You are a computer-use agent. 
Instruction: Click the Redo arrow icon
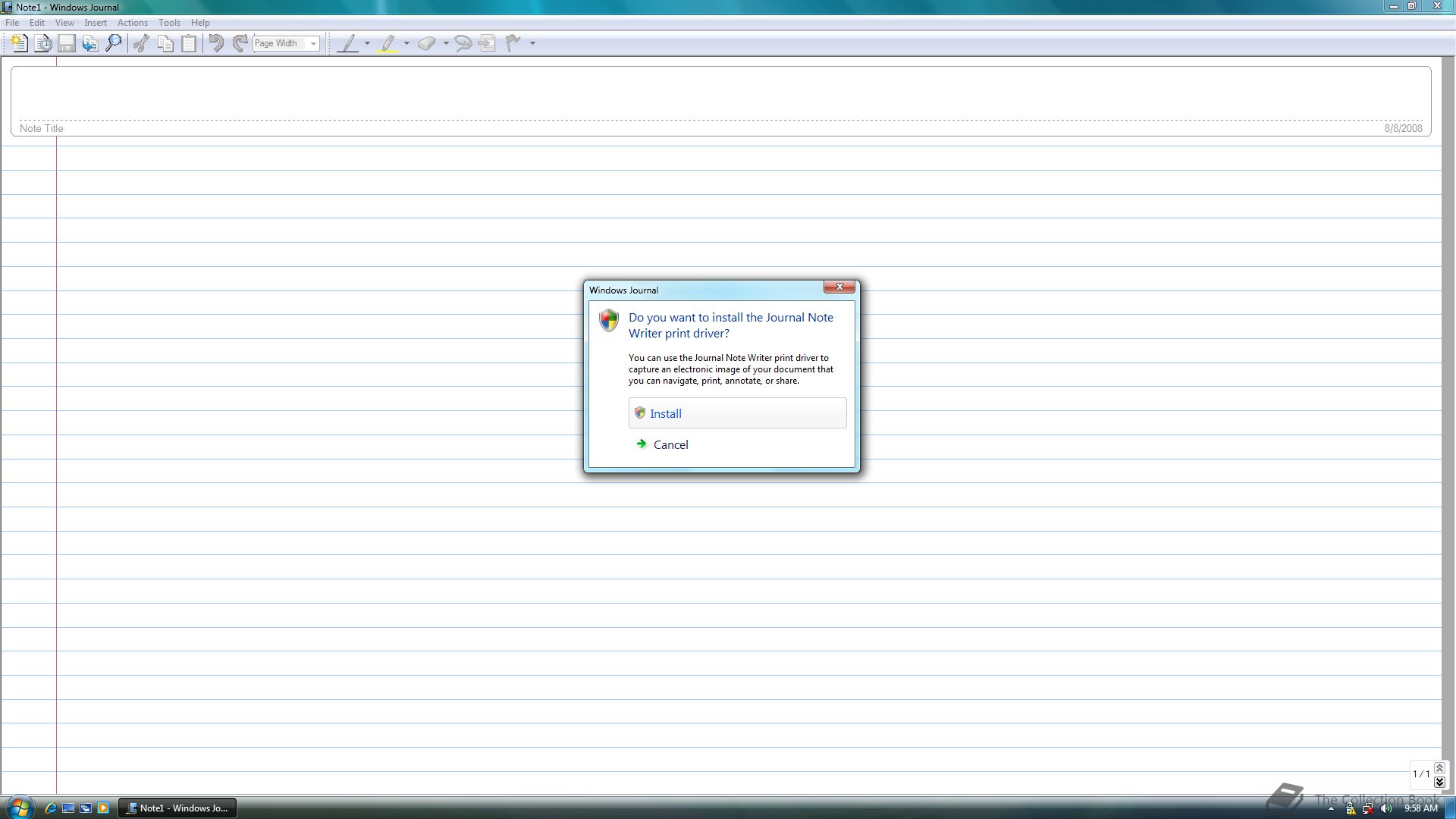(240, 43)
